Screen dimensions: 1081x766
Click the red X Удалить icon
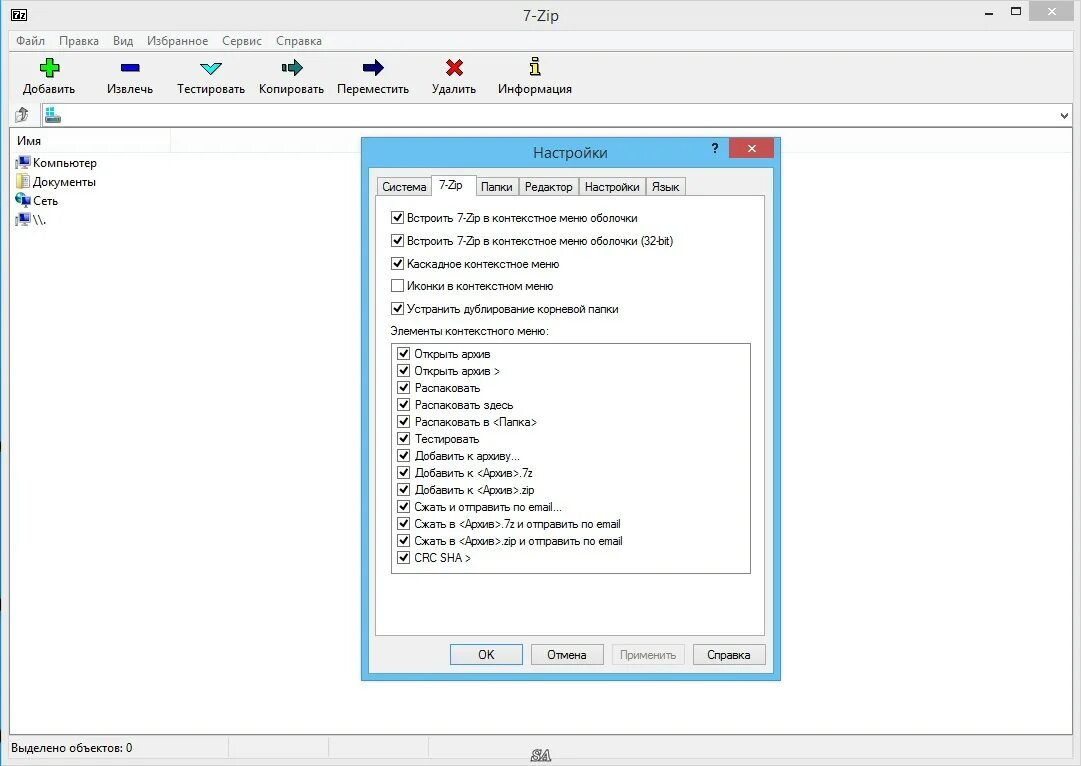coord(454,68)
